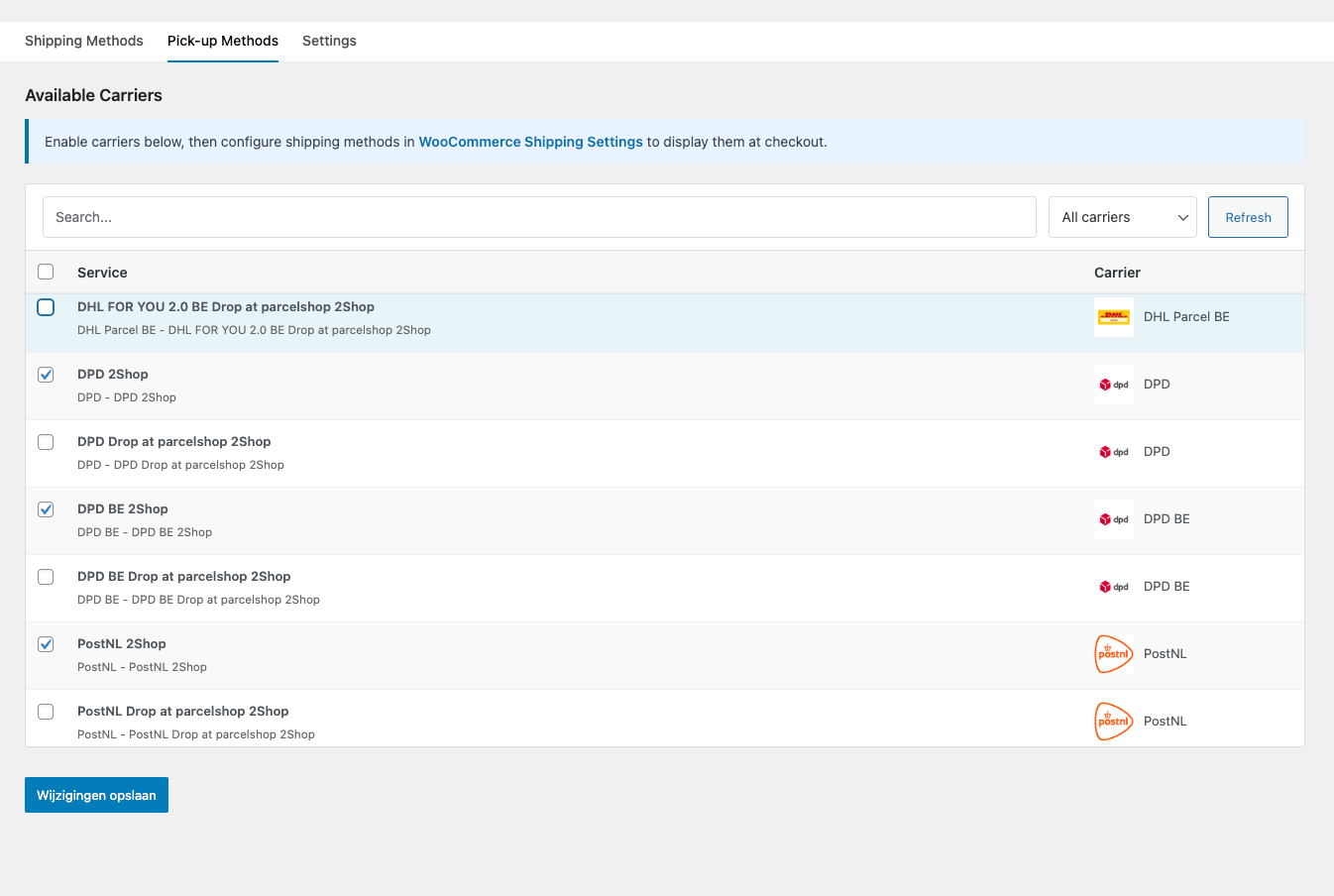Check the DPD BE Drop at parcelshop 2Shop checkbox

pyautogui.click(x=46, y=577)
